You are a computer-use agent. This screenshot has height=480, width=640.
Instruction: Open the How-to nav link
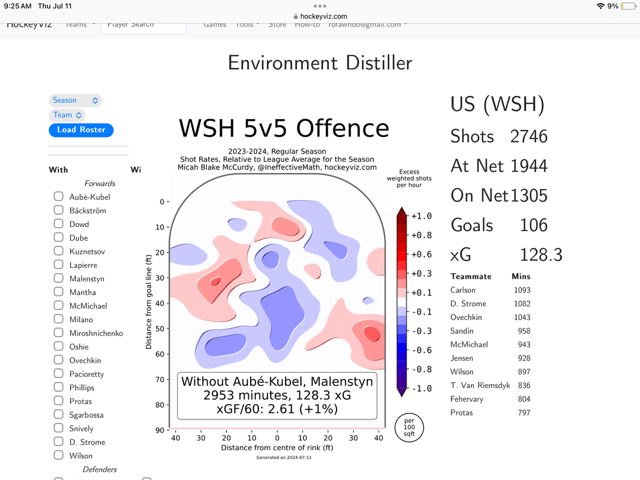(307, 24)
